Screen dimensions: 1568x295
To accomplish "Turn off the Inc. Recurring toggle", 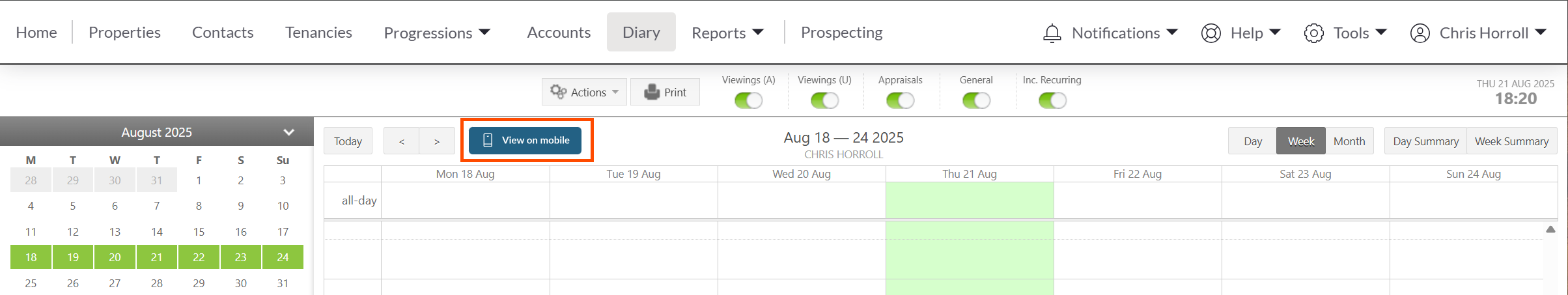I will (x=1052, y=100).
